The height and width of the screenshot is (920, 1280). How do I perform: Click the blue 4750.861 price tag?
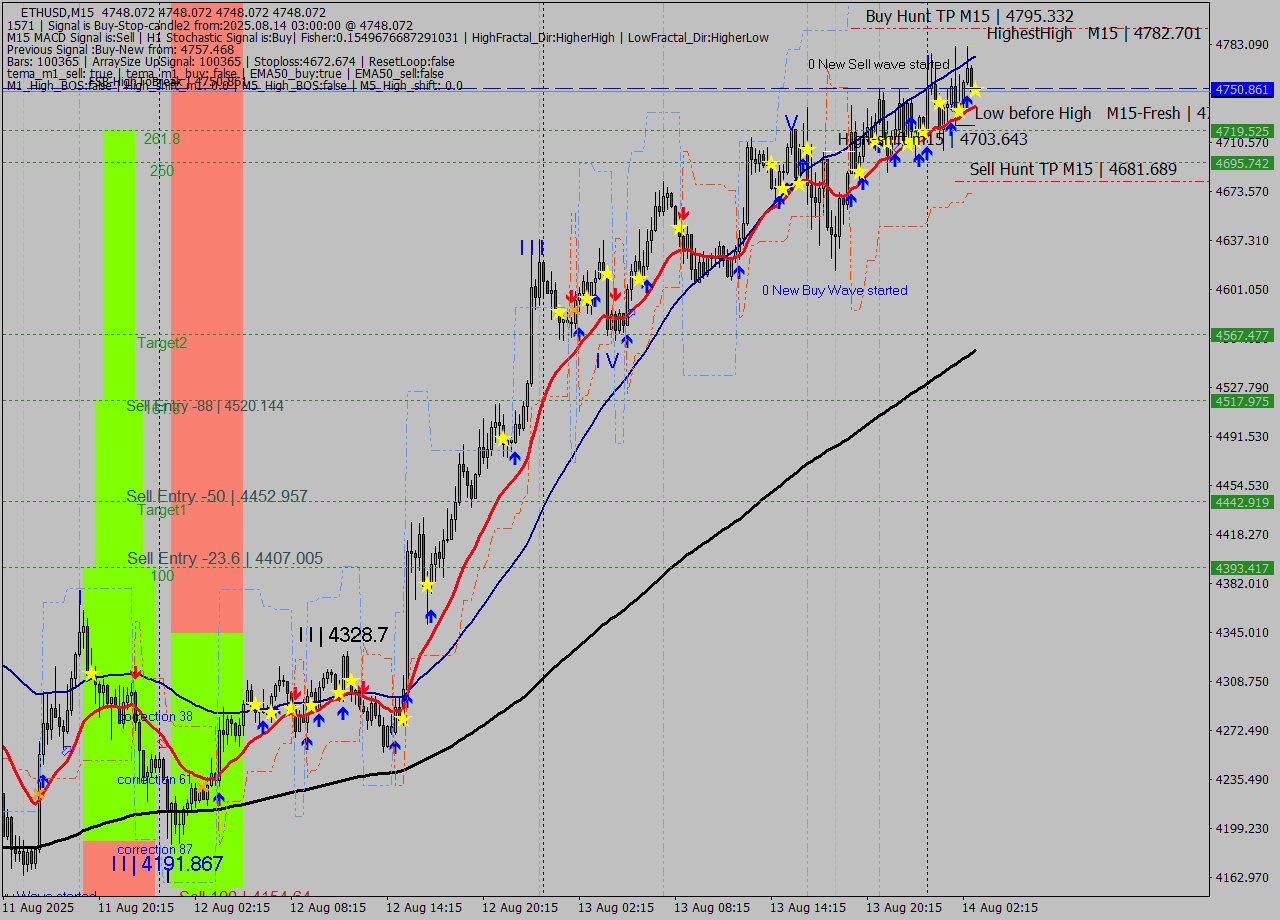[x=1241, y=90]
